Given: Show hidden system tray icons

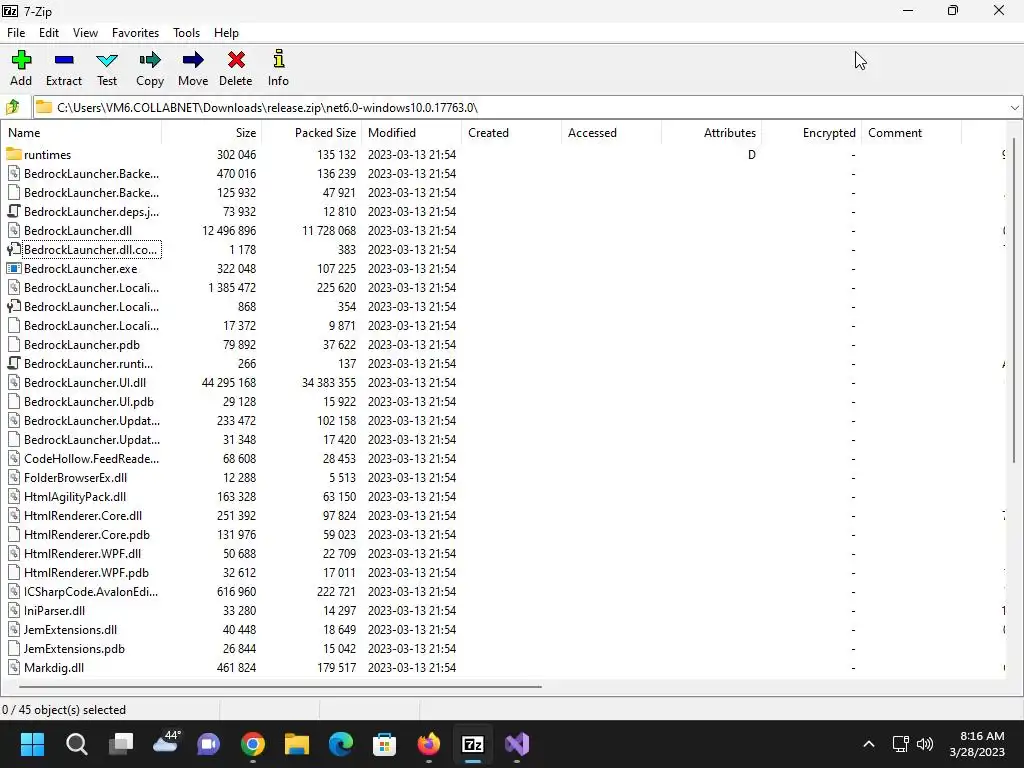Looking at the screenshot, I should (x=869, y=744).
